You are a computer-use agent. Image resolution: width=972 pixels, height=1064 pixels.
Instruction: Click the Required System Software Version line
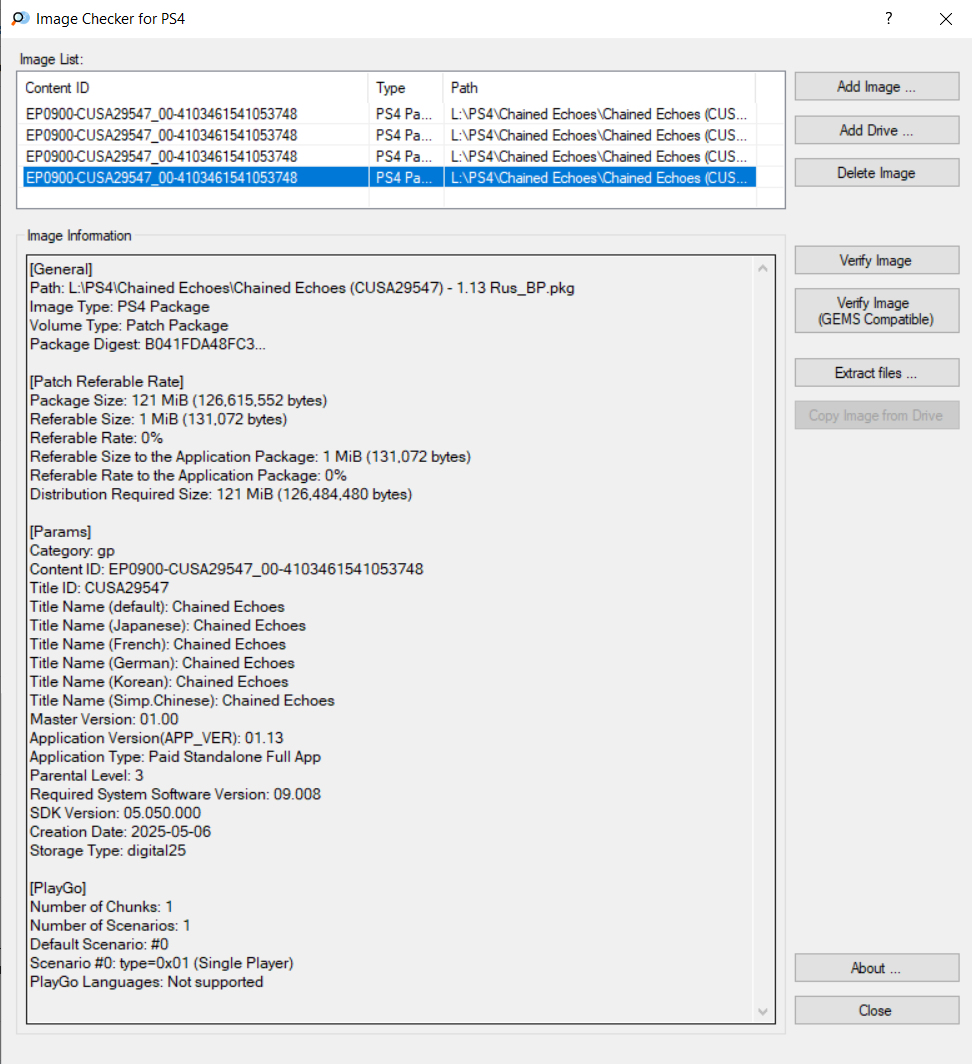click(175, 794)
